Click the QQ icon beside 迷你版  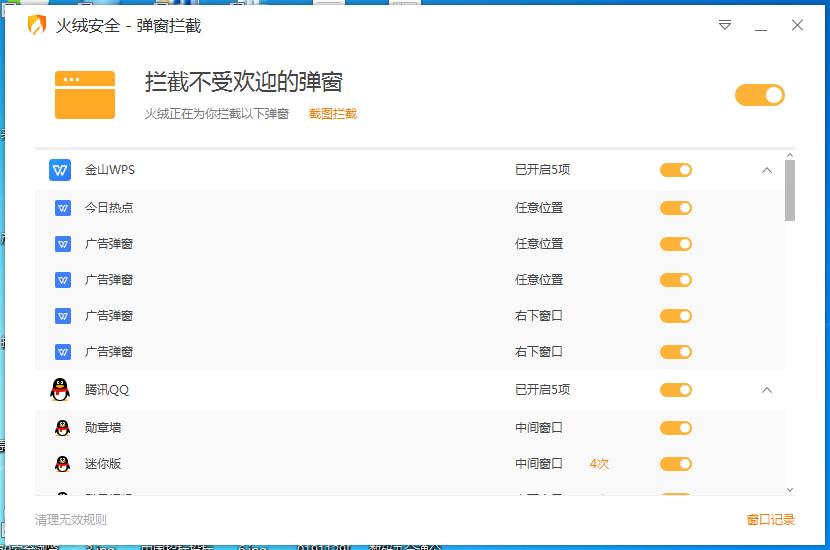(62, 464)
